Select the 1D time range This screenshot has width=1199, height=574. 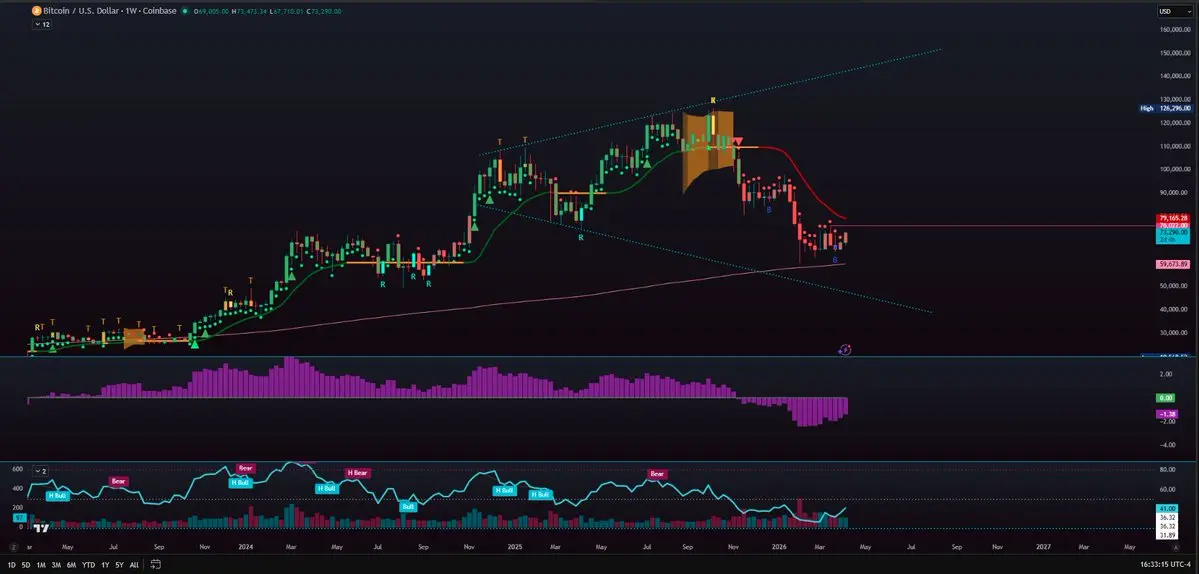click(x=11, y=565)
